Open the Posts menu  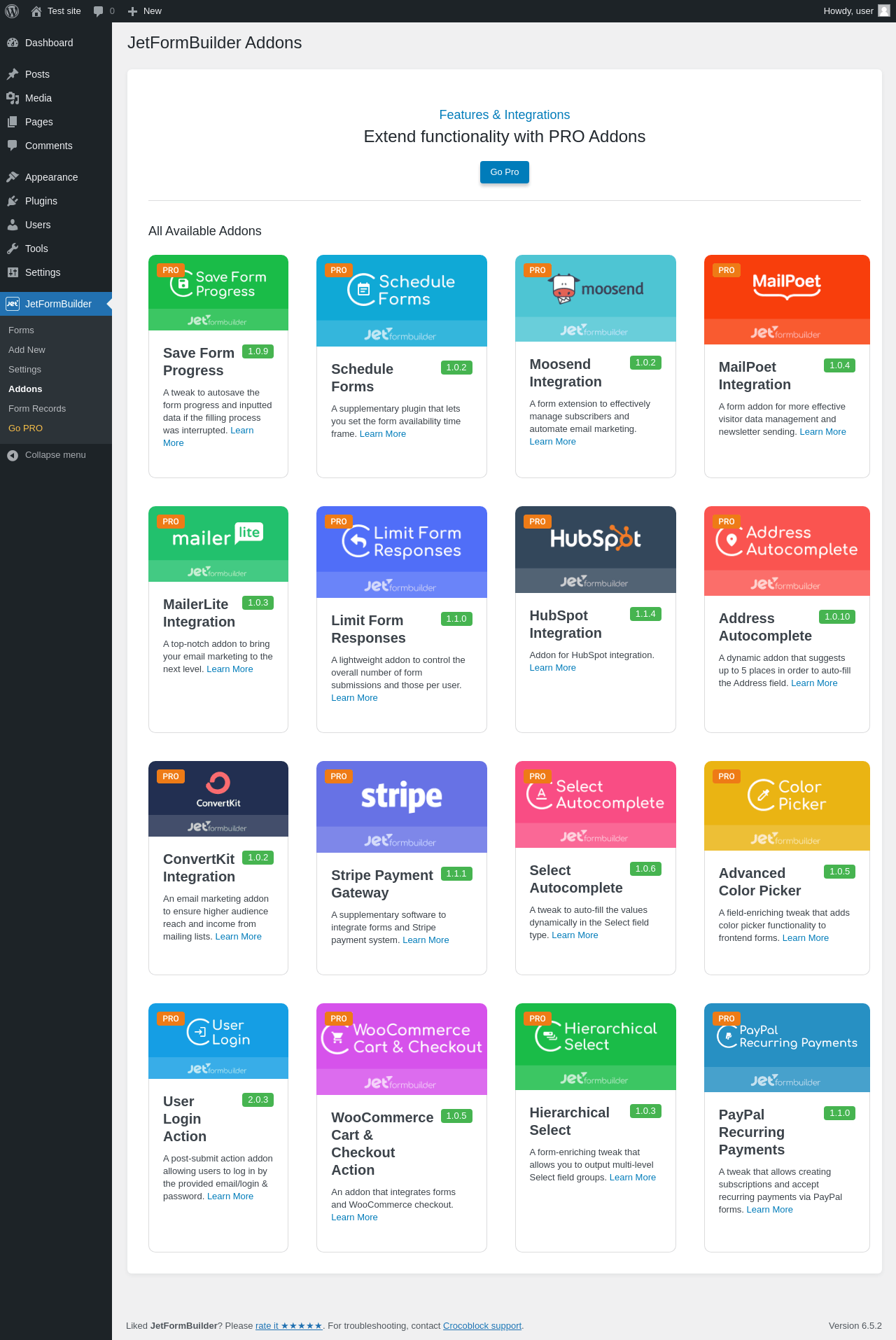click(x=56, y=74)
